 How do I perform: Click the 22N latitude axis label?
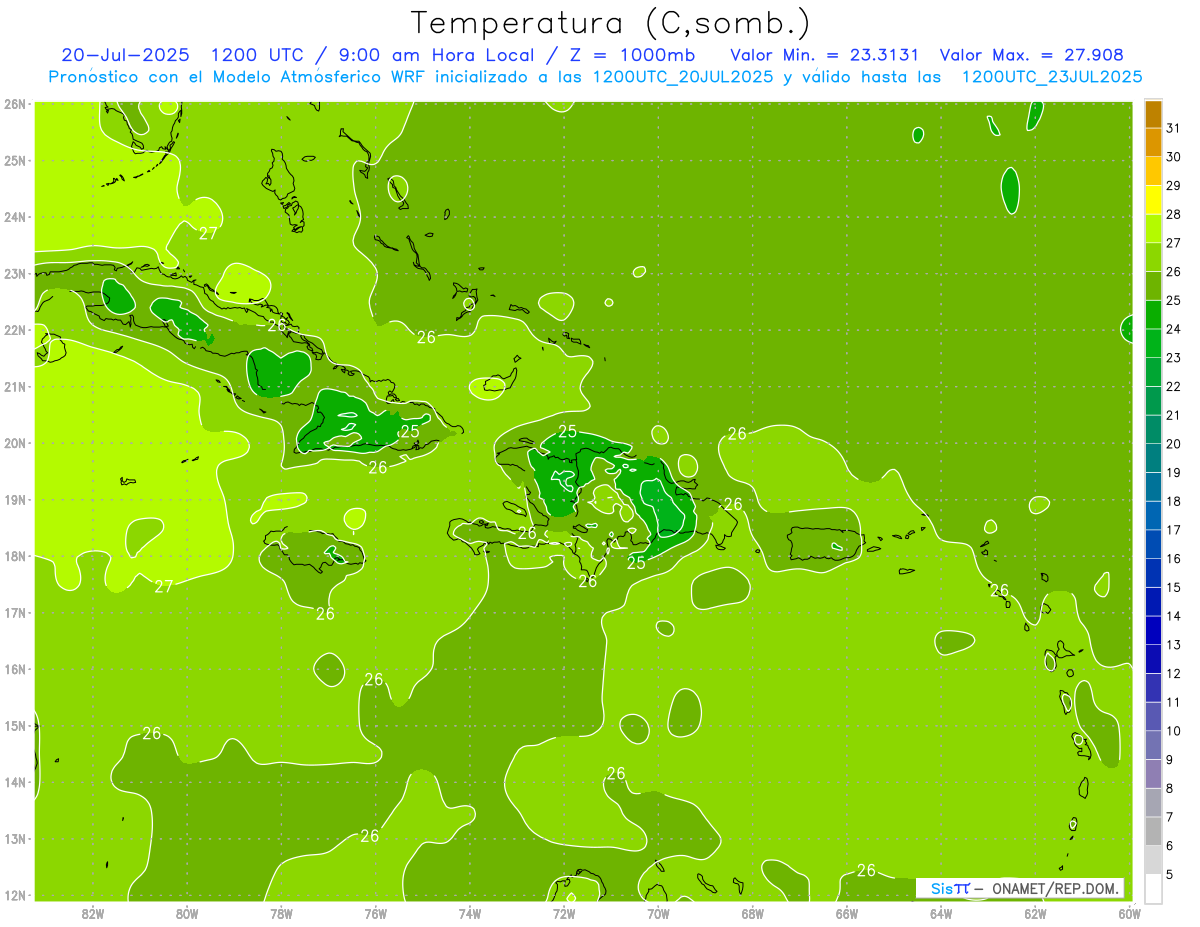click(14, 330)
